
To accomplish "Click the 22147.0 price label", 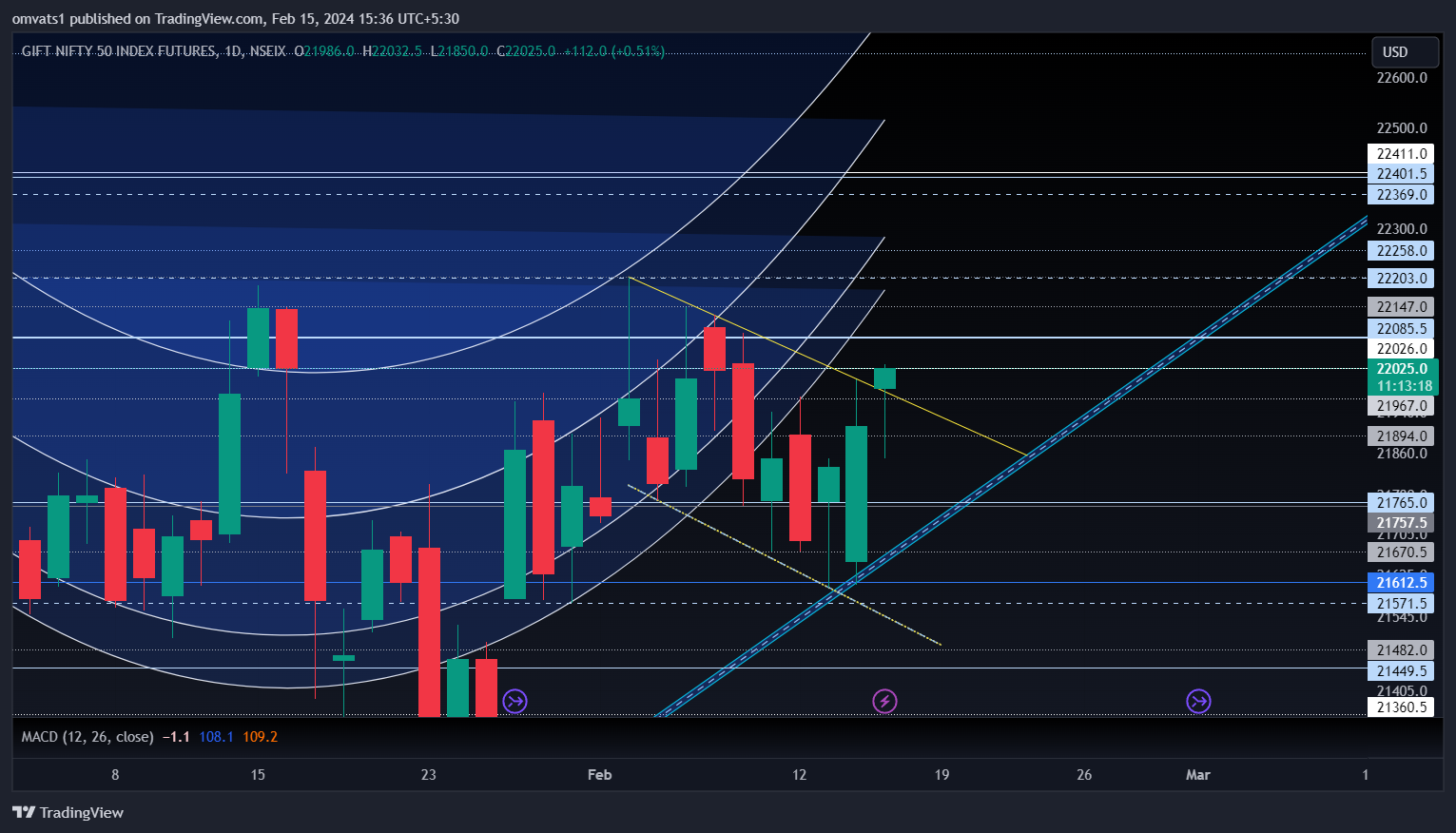I will (x=1401, y=307).
